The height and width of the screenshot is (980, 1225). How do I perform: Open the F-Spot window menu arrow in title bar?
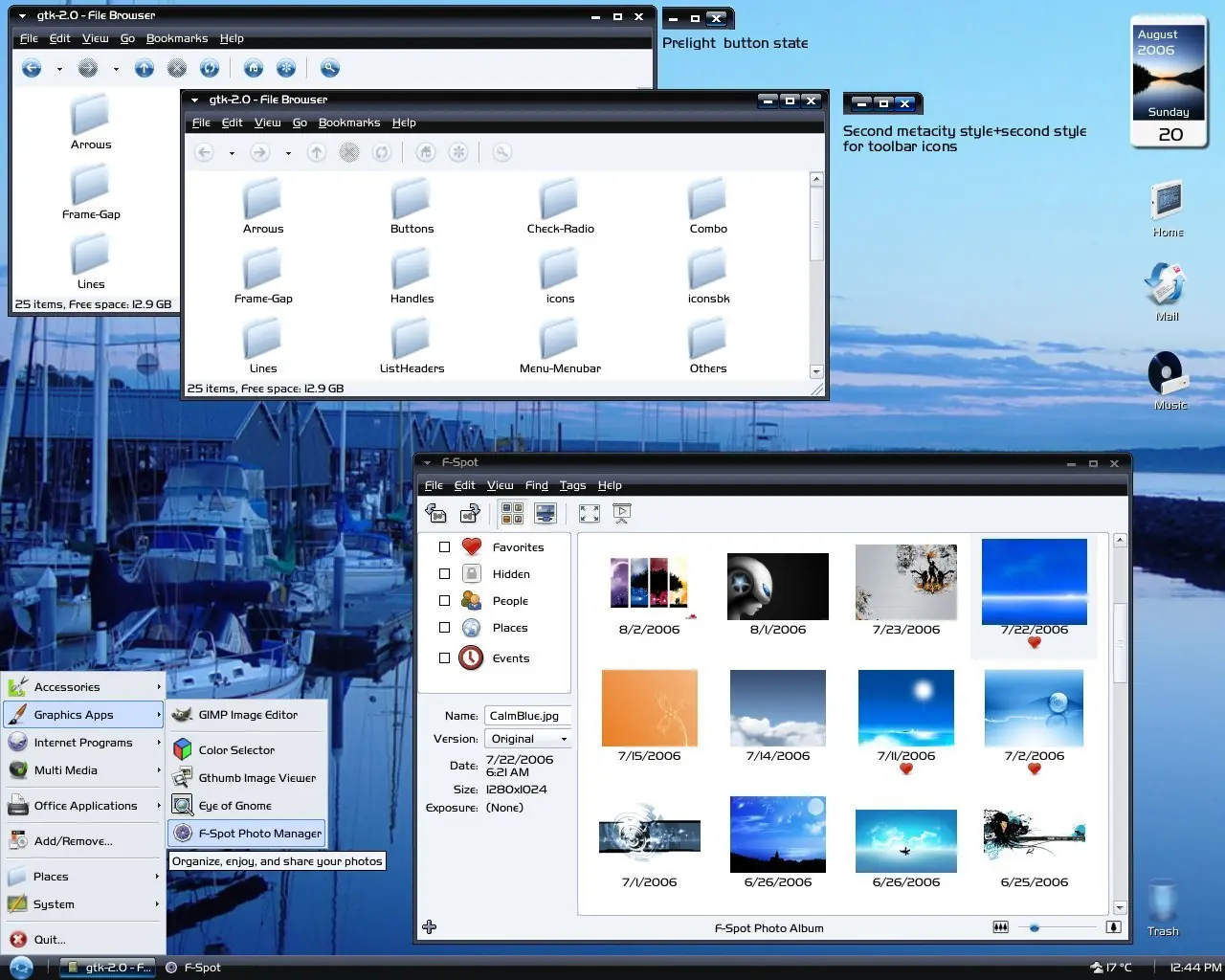(428, 463)
